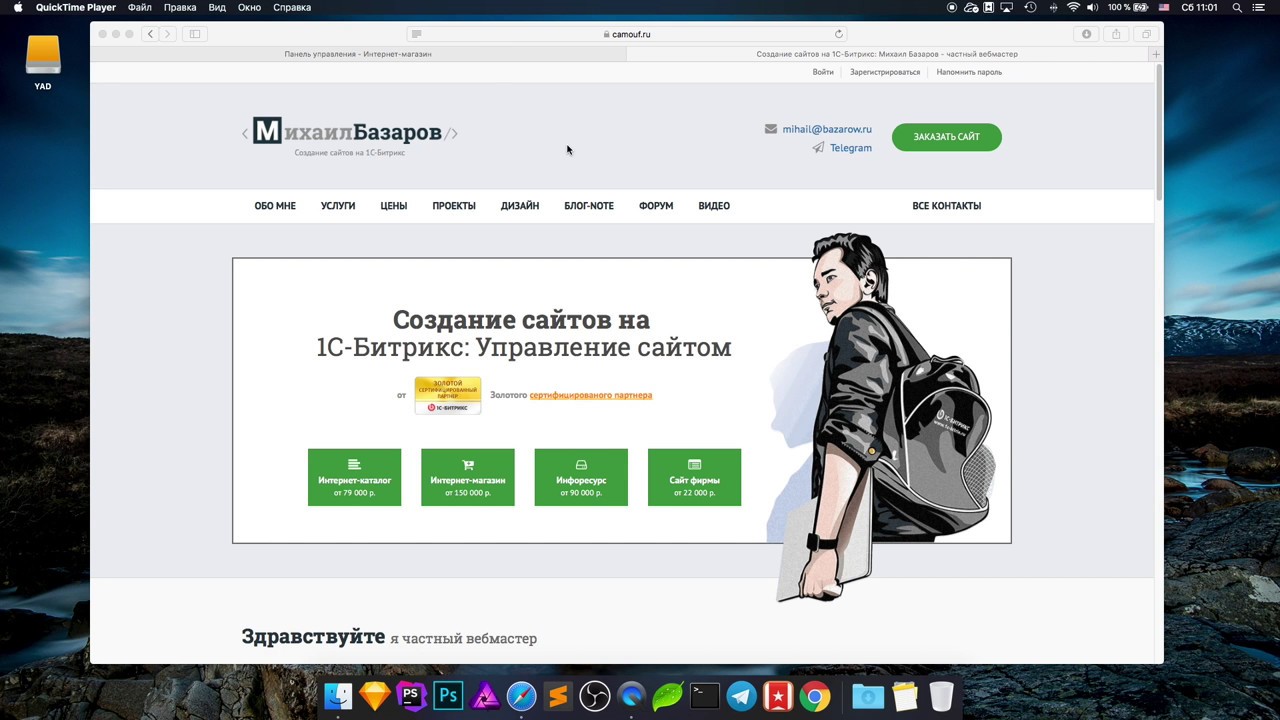Open the Telegram contact link
Viewport: 1280px width, 720px height.
tap(851, 148)
